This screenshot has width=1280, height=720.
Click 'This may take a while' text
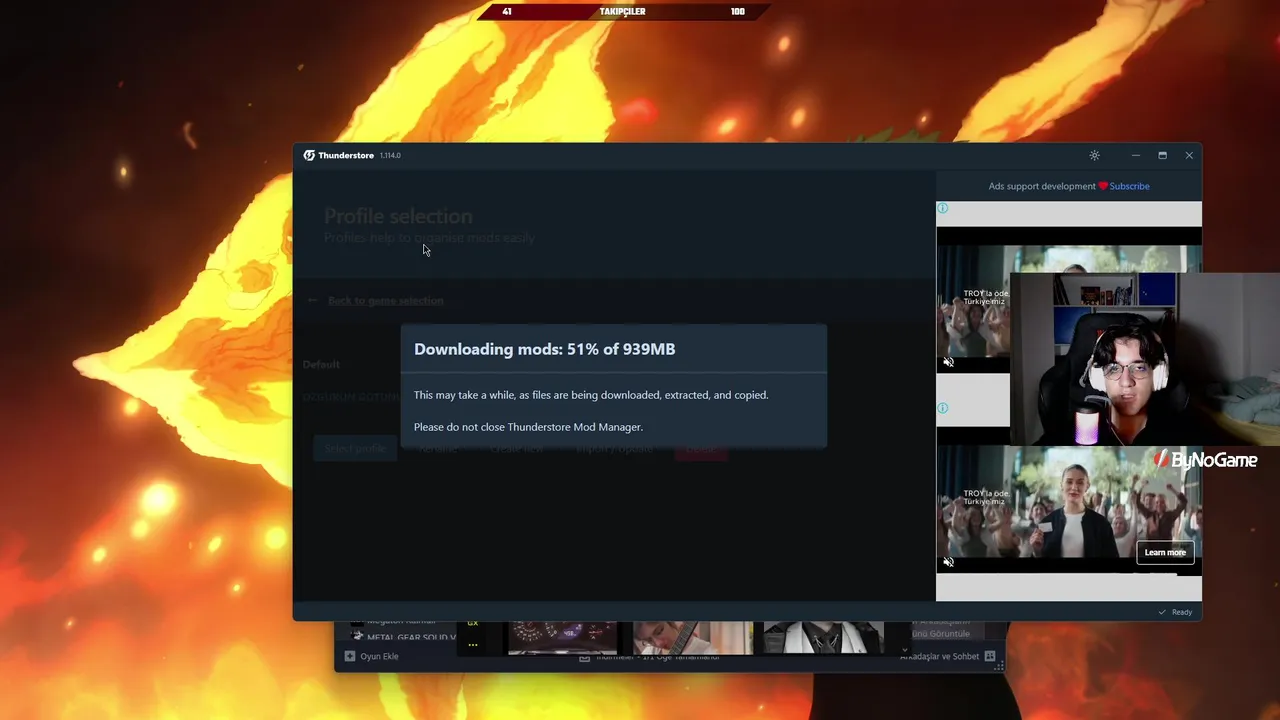(591, 395)
